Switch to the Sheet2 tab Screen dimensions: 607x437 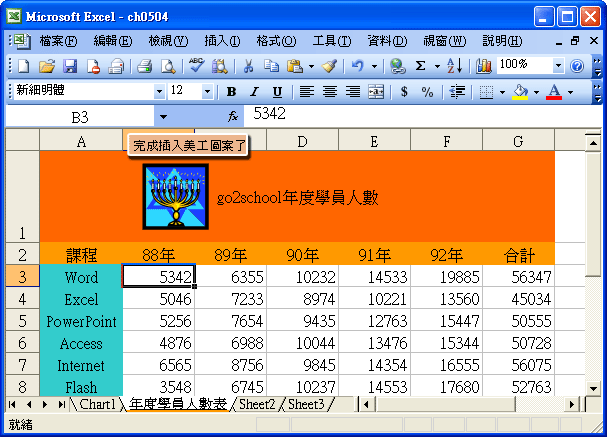(256, 404)
